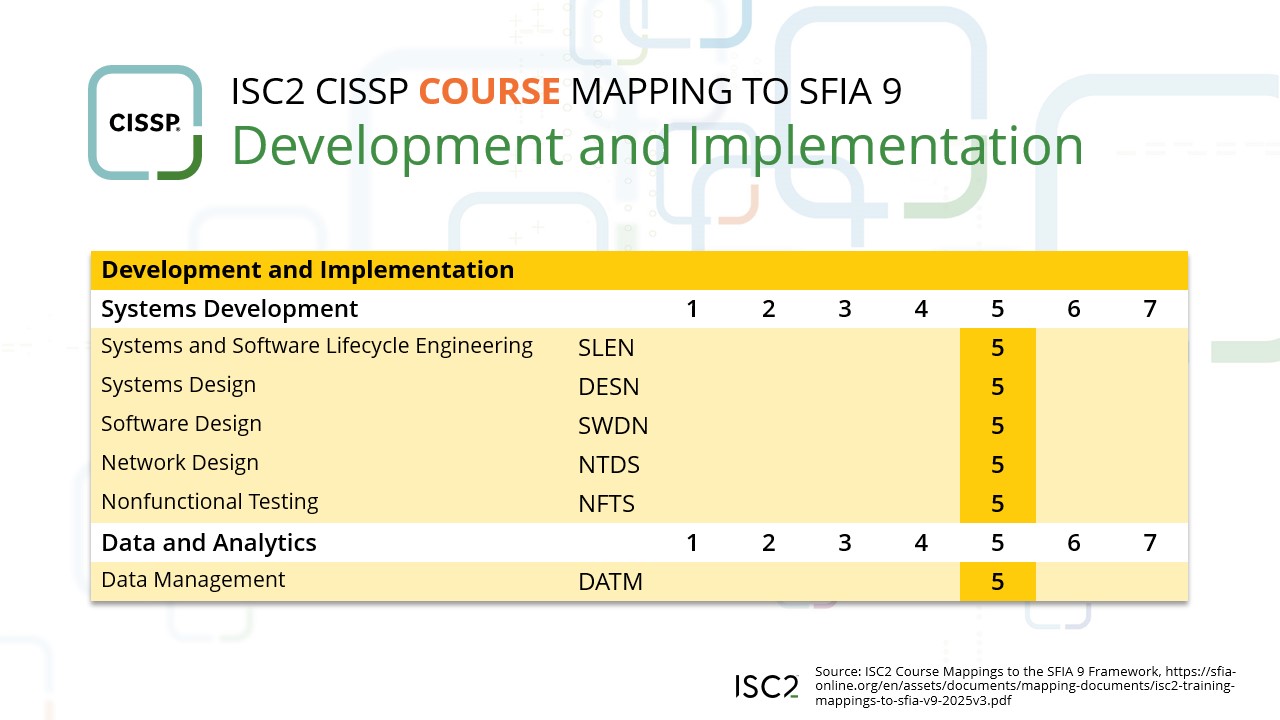Open the sfia-online.org source URL
This screenshot has height=720, width=1280.
click(x=1025, y=686)
